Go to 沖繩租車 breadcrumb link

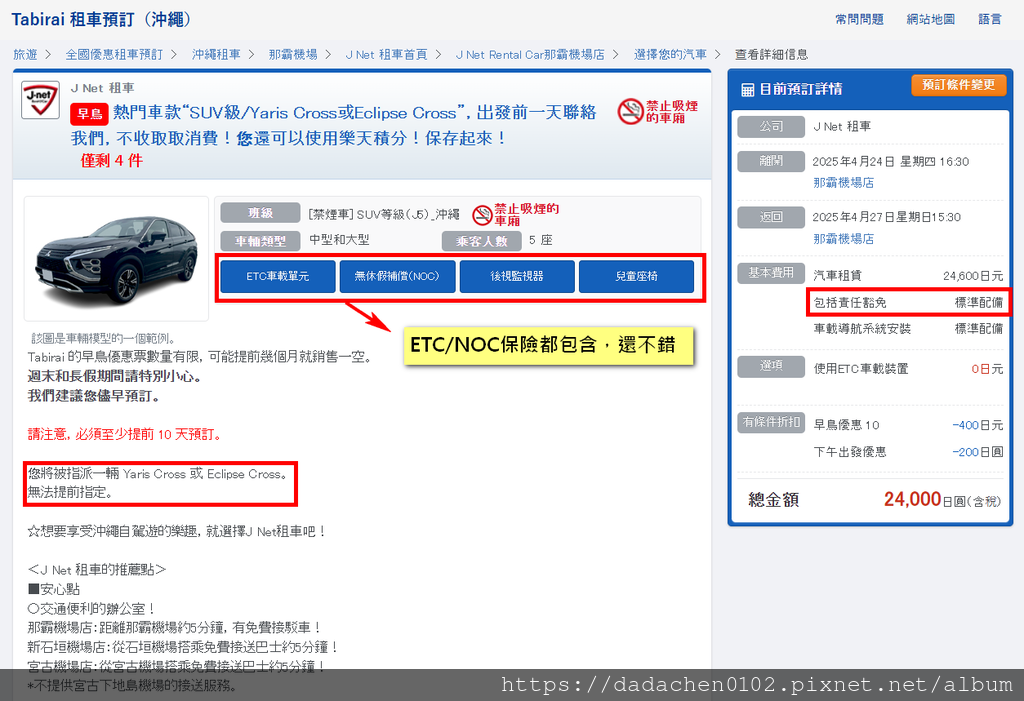coord(216,54)
